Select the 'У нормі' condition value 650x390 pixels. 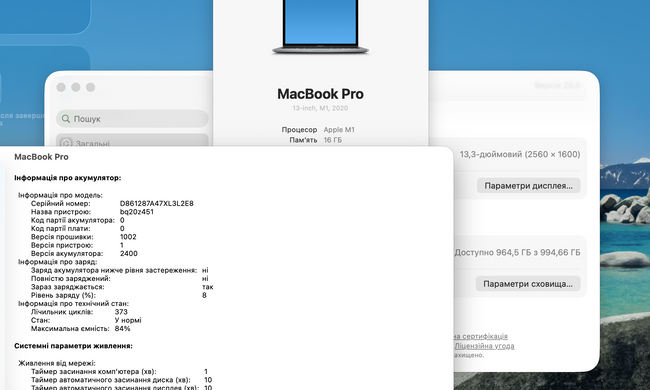tap(128, 320)
